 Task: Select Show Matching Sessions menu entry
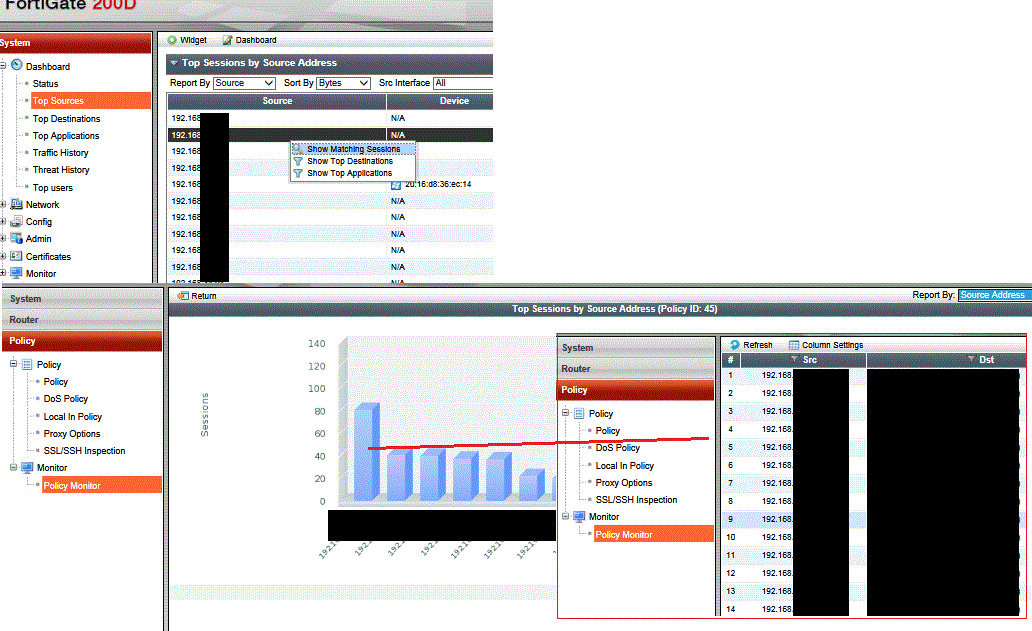[x=353, y=149]
